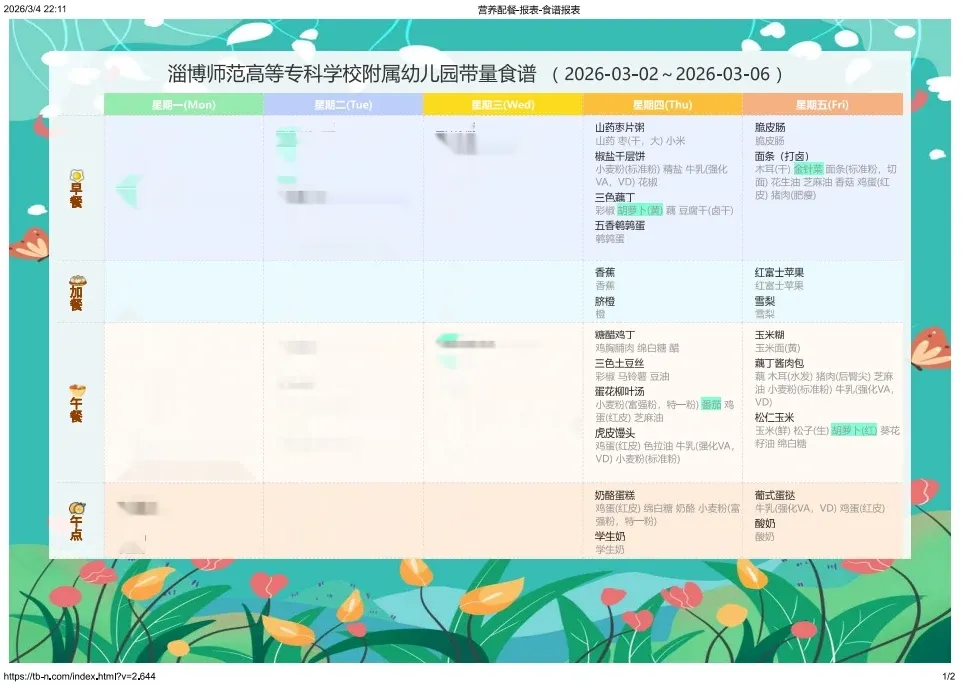Click the highlighted 胡萝卜(黄) ingredient tag
The height and width of the screenshot is (684, 963).
pyautogui.click(x=640, y=211)
